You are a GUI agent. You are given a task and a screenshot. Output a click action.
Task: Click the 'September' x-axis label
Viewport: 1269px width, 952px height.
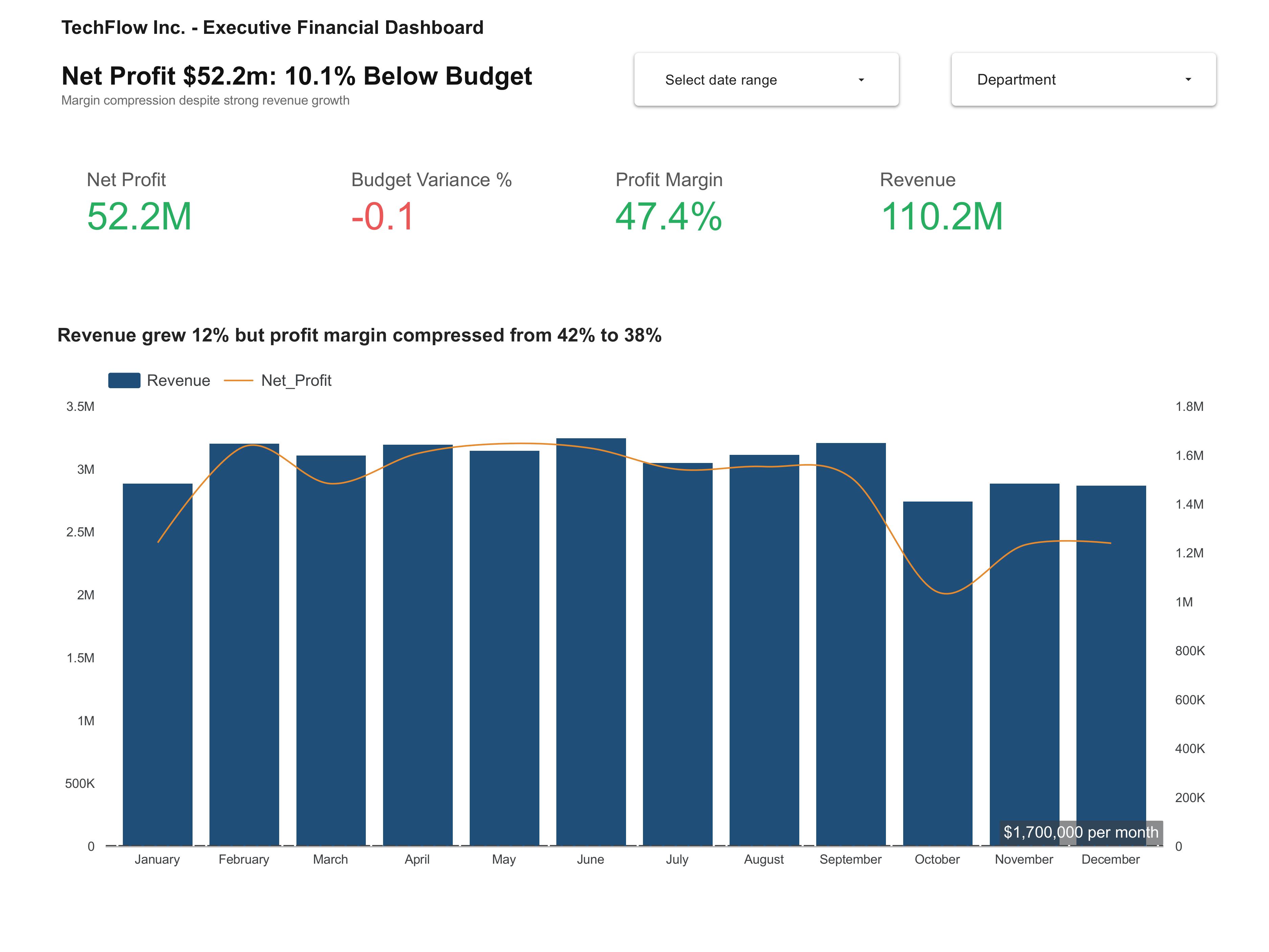click(x=850, y=859)
